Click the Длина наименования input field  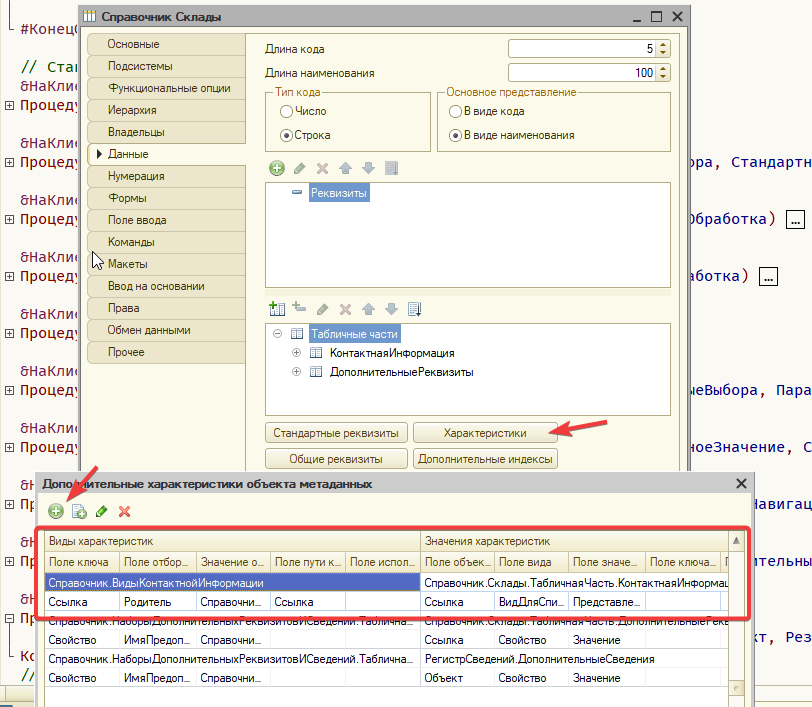582,73
